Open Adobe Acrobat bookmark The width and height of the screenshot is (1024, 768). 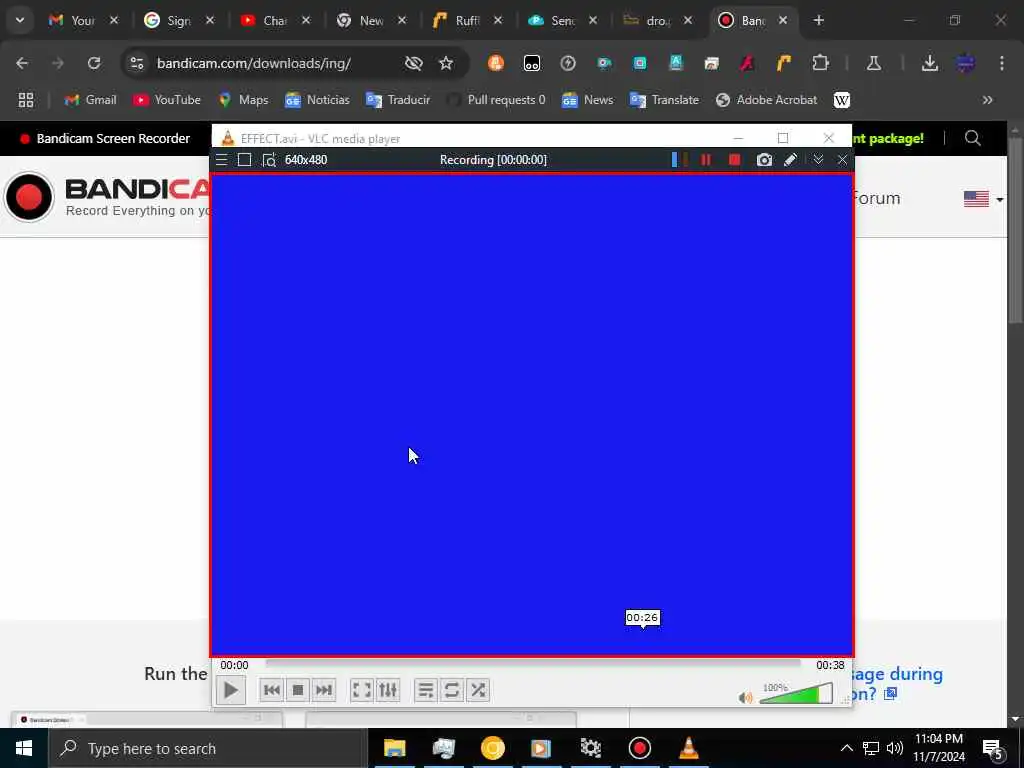[767, 100]
